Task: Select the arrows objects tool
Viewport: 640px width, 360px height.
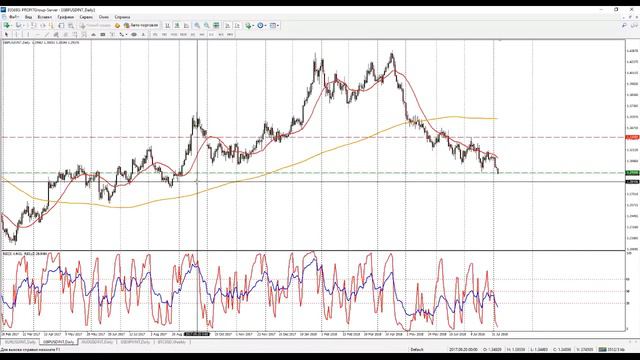Action: pos(121,34)
